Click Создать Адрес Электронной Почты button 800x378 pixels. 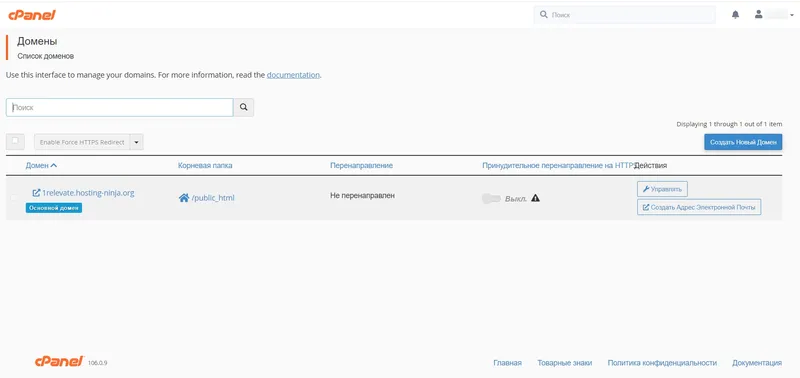click(699, 207)
